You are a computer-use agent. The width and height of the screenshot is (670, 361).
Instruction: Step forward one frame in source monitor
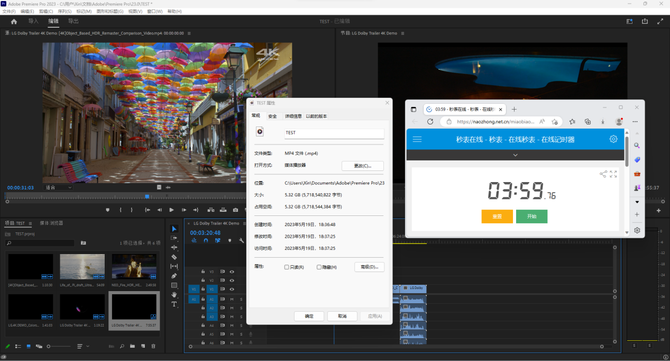tap(184, 210)
